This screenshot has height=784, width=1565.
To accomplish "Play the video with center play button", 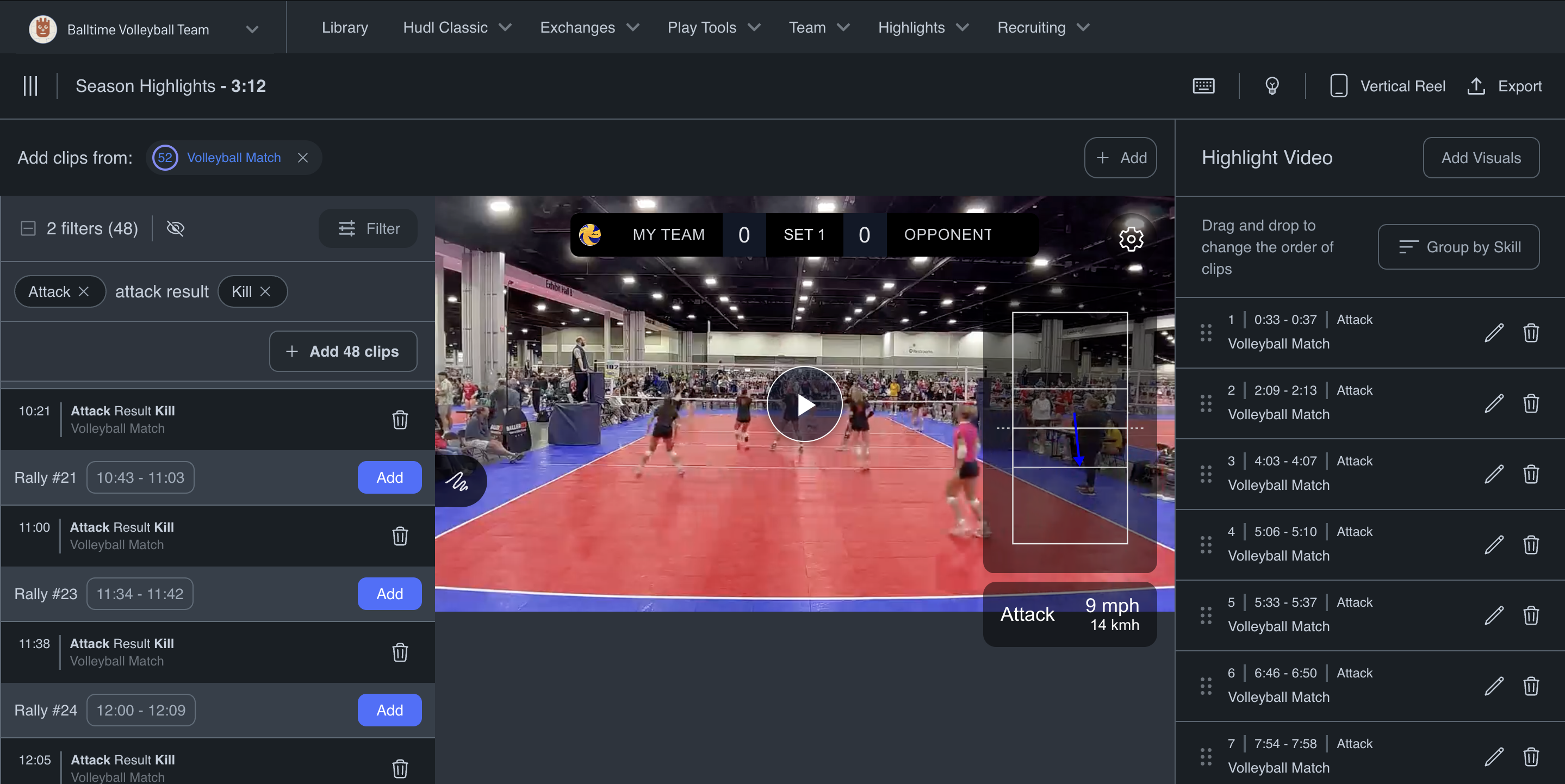I will [x=804, y=404].
